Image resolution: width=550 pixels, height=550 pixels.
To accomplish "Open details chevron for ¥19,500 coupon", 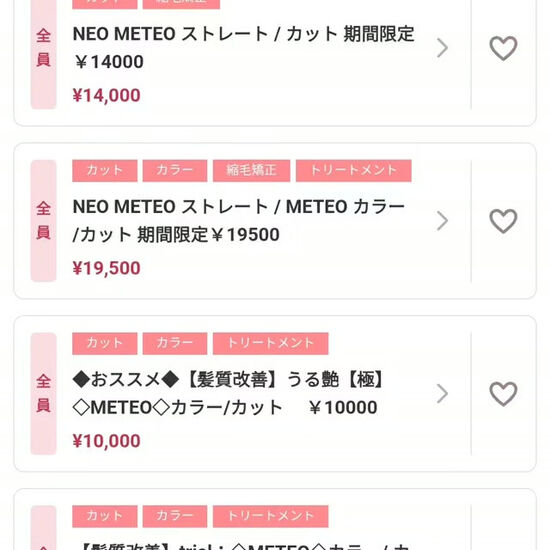I will click(442, 221).
